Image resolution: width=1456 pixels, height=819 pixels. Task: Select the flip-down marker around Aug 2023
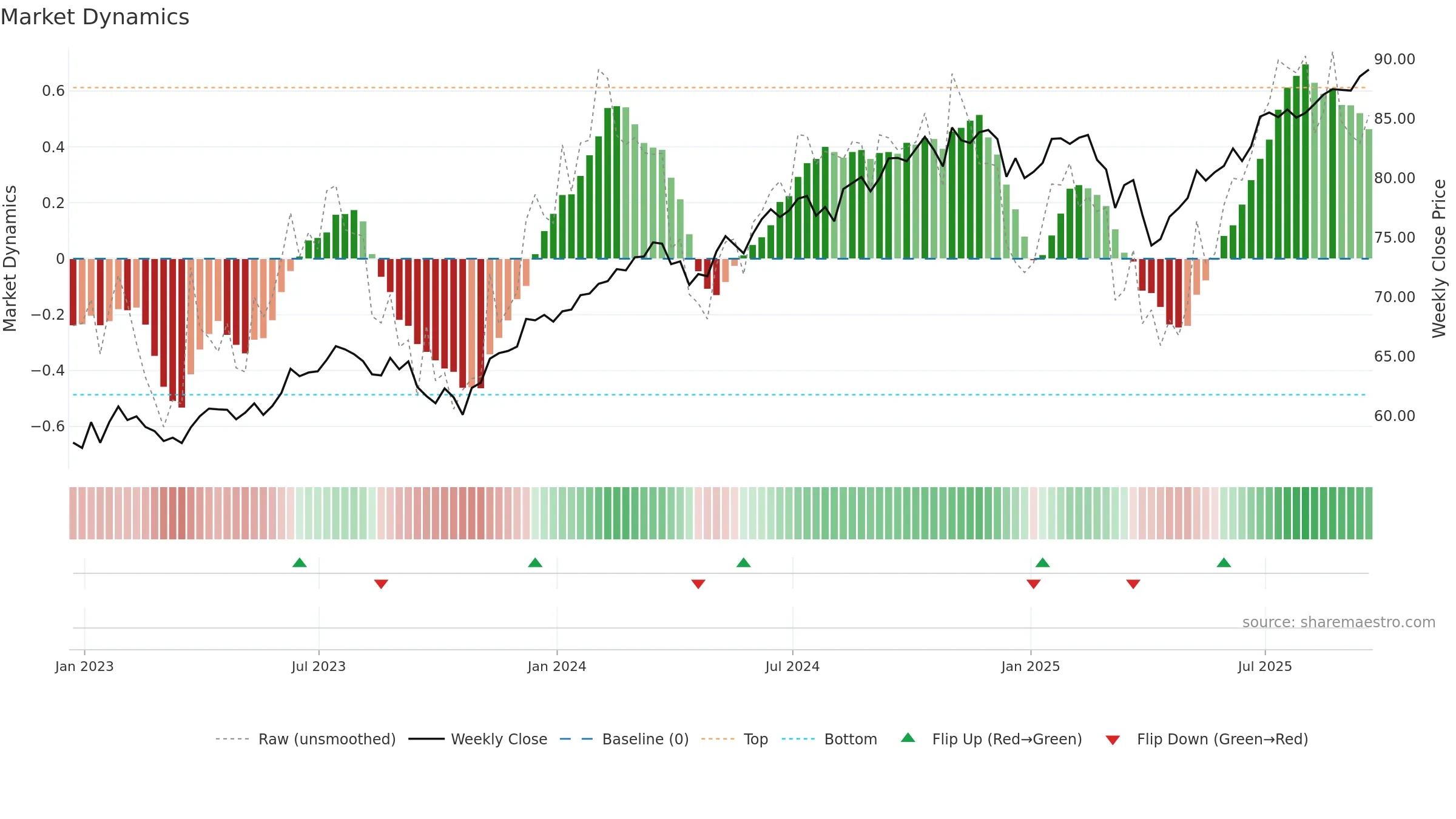tap(381, 584)
